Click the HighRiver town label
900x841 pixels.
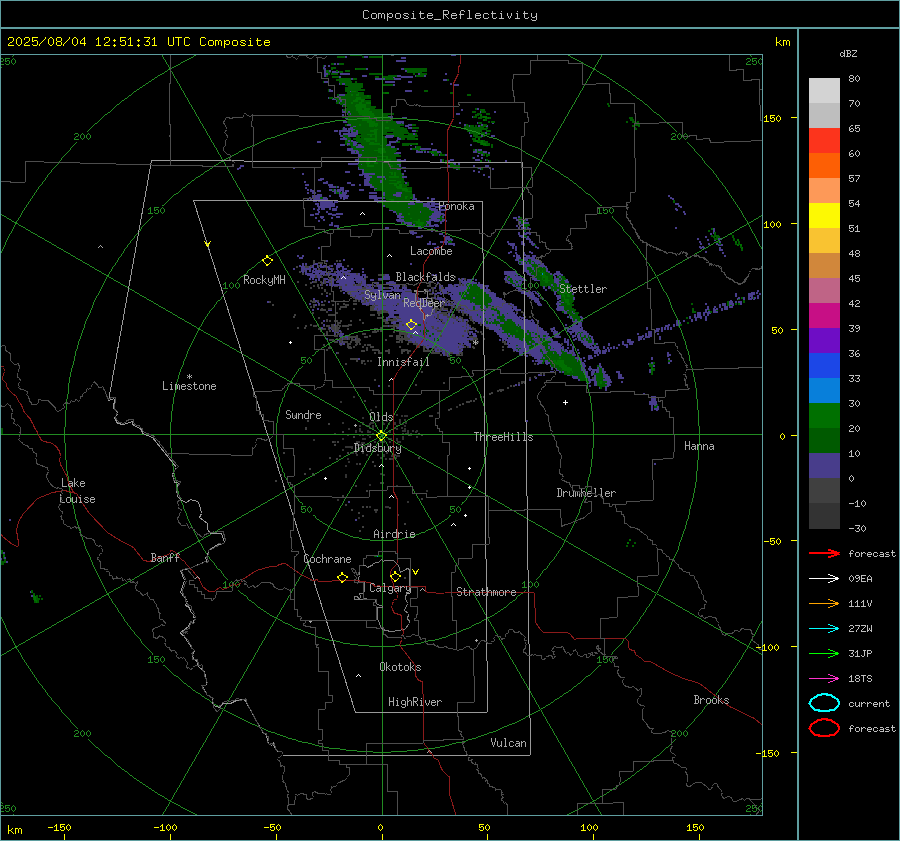tap(415, 702)
